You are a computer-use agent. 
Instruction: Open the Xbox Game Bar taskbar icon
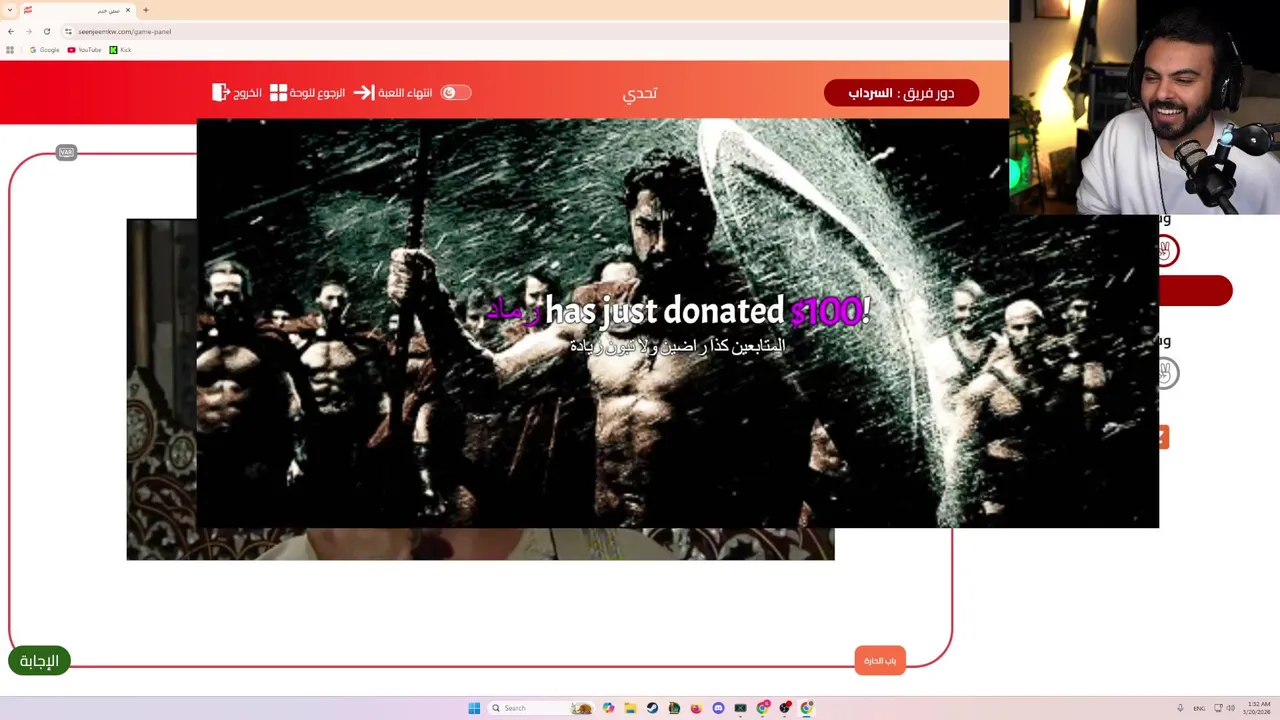(740, 708)
